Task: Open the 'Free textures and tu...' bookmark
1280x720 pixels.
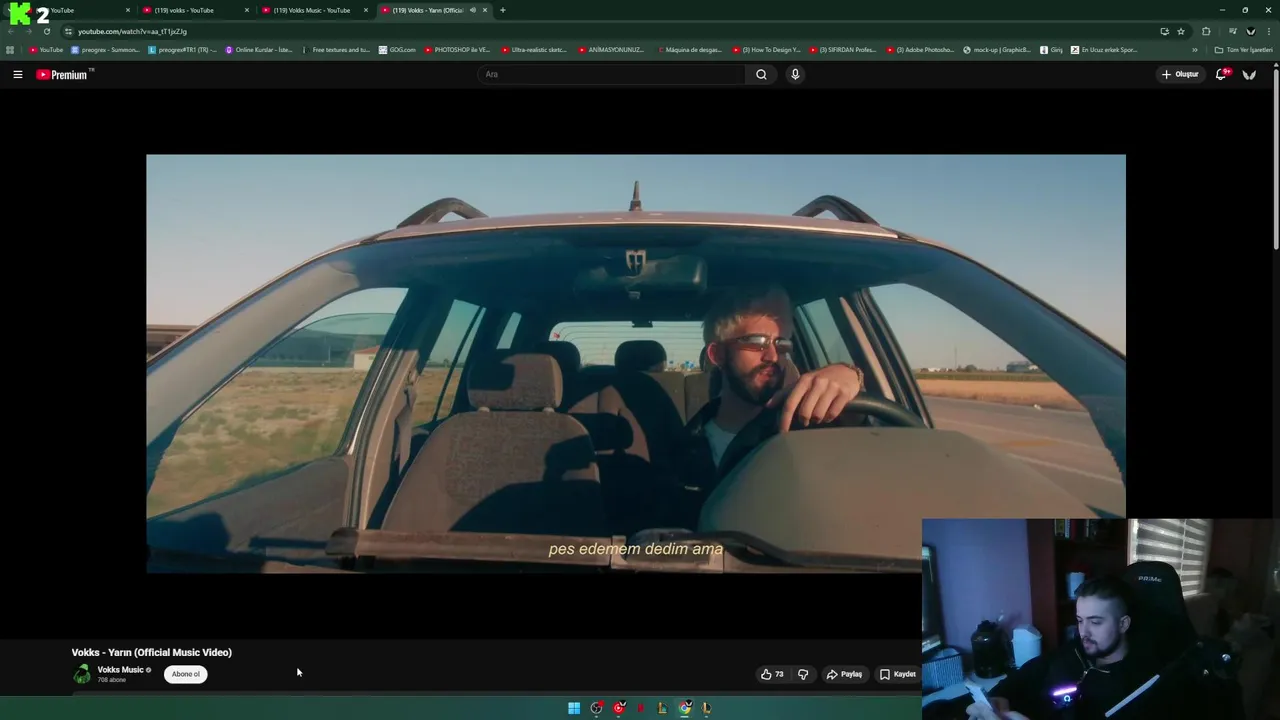Action: coord(335,50)
